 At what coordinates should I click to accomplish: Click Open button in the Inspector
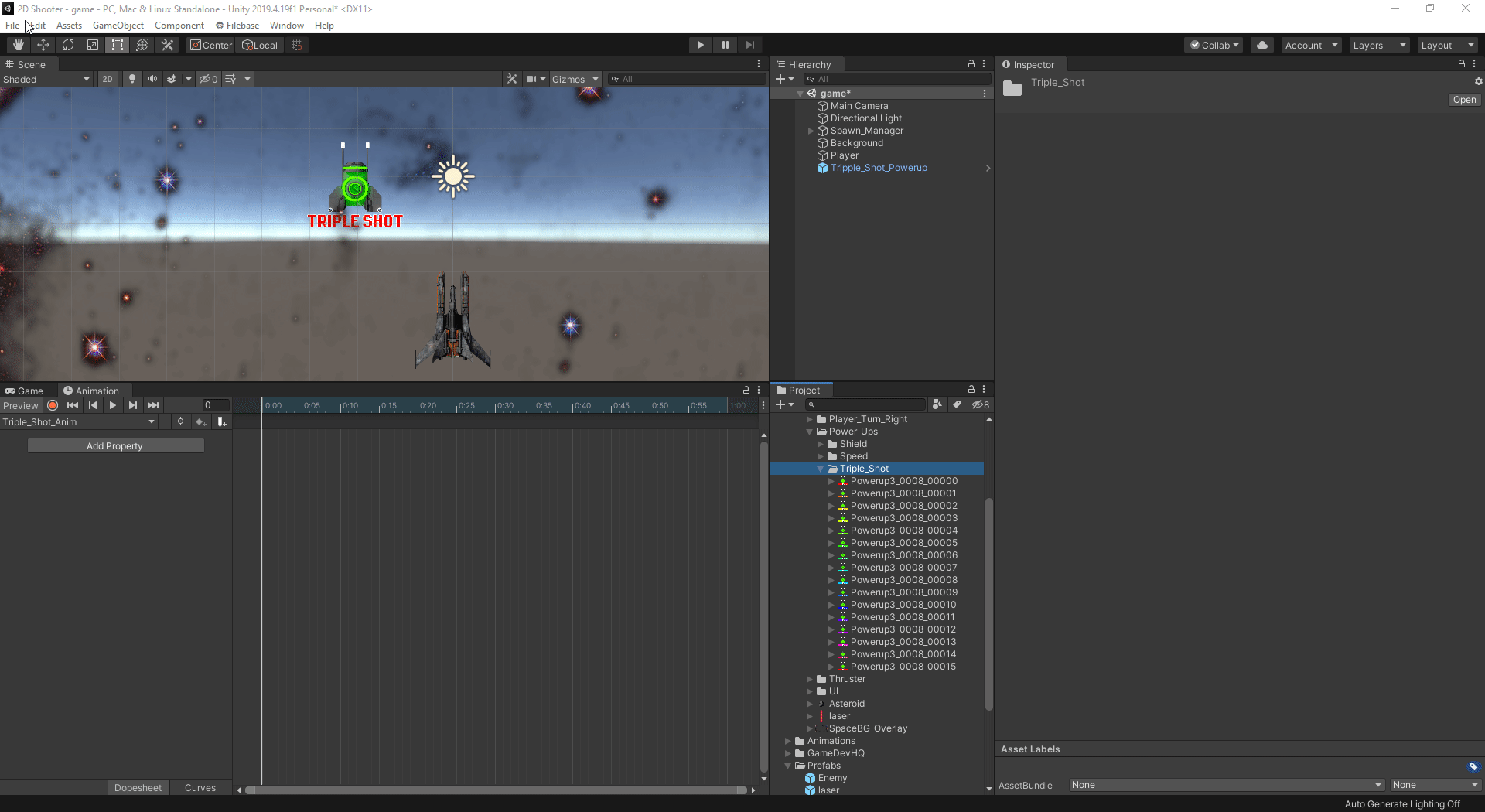click(x=1464, y=100)
